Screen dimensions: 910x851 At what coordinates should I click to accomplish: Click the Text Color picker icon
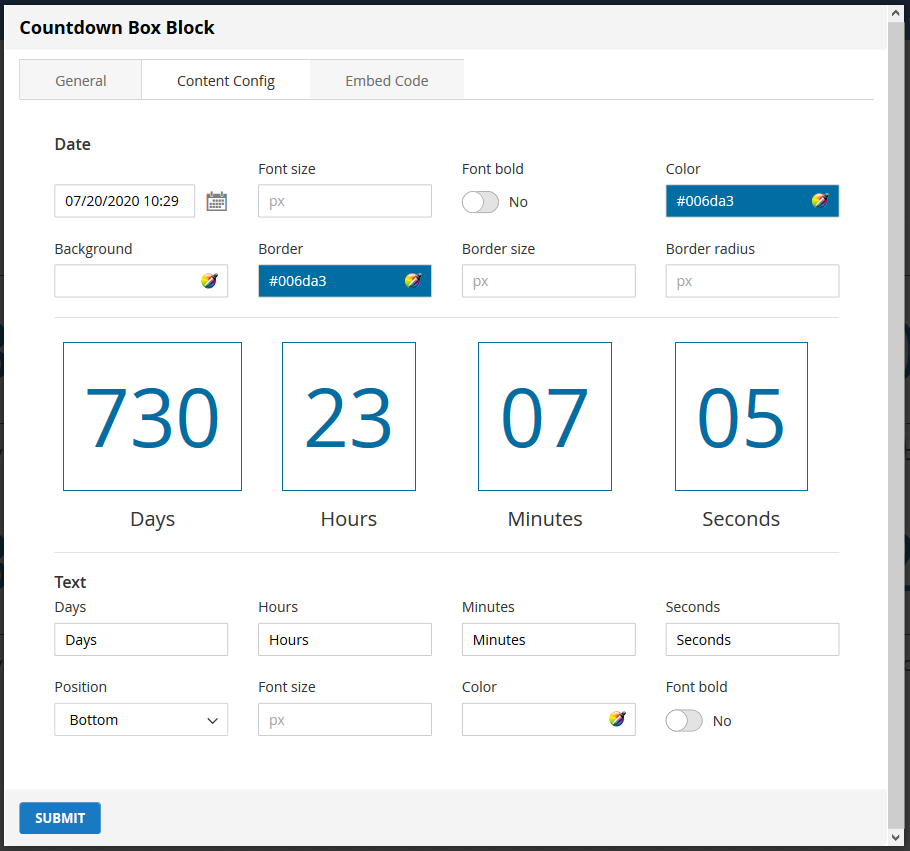pyautogui.click(x=617, y=719)
